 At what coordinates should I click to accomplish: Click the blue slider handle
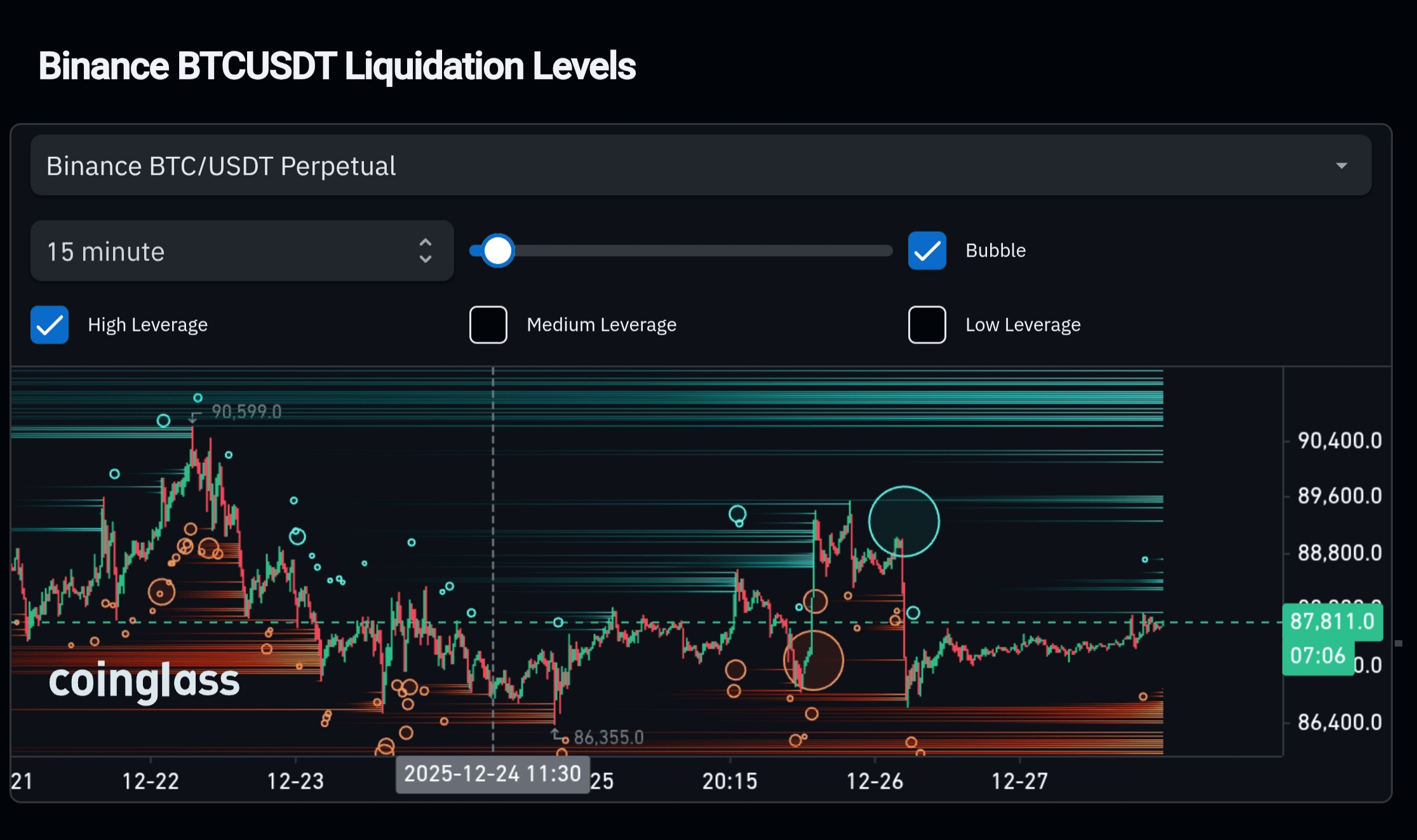(497, 251)
